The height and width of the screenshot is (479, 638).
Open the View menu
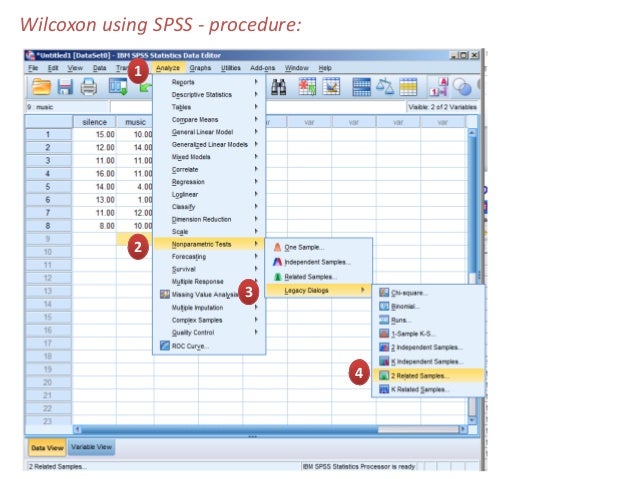pos(75,68)
